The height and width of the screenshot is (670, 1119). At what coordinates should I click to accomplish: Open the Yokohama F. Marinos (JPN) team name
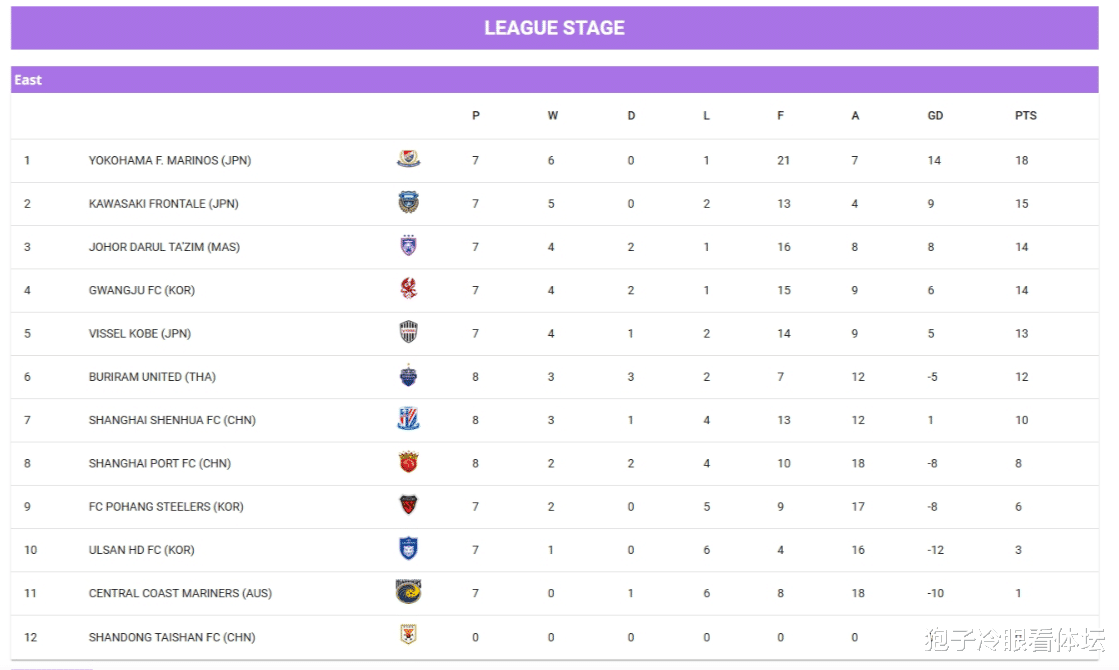click(170, 161)
